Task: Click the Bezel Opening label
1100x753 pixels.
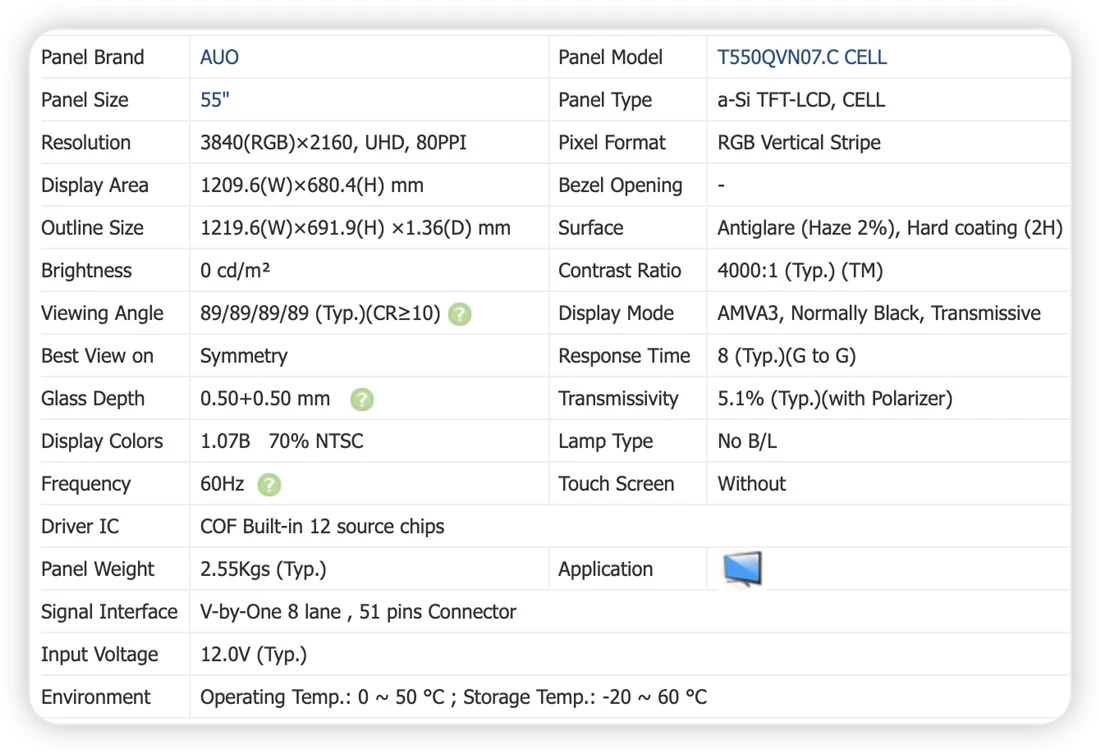Action: coord(620,186)
